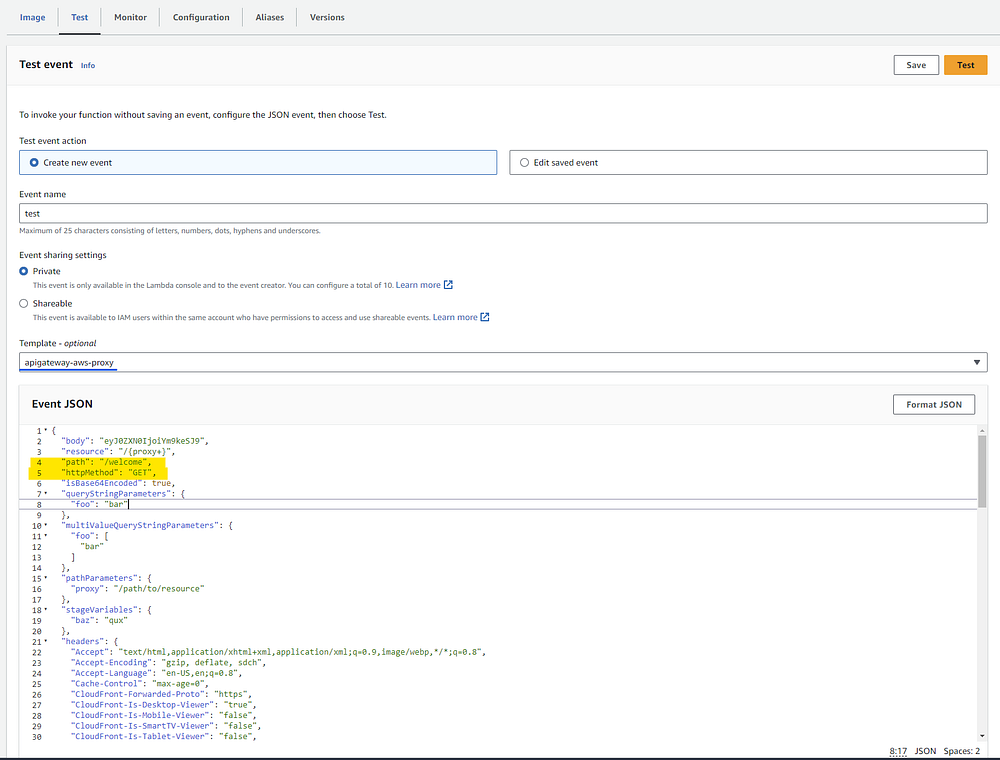Viewport: 1000px width, 760px height.
Task: Click the orange Test button
Action: tap(966, 65)
